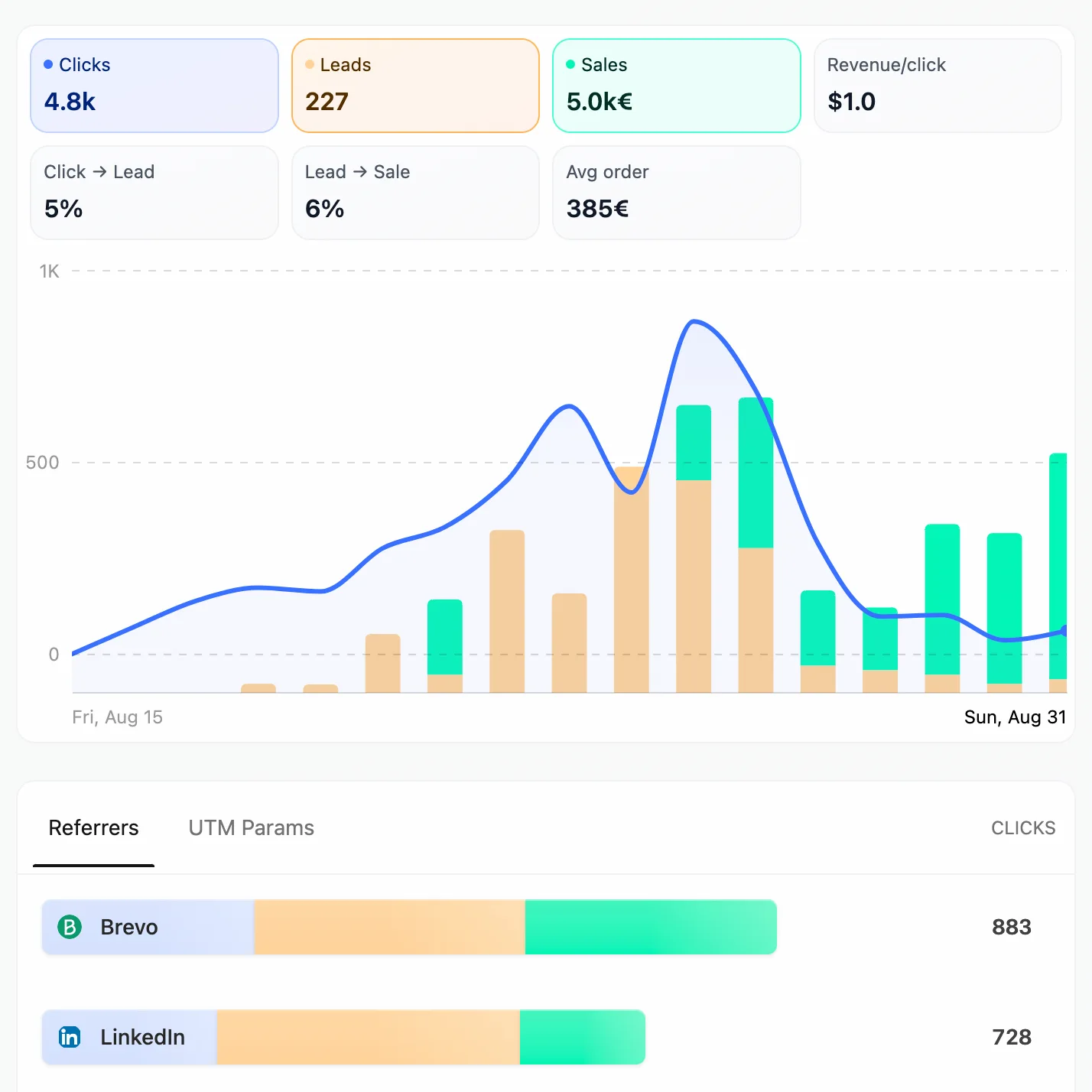
Task: Toggle the Clicks metric card
Action: coord(154,85)
